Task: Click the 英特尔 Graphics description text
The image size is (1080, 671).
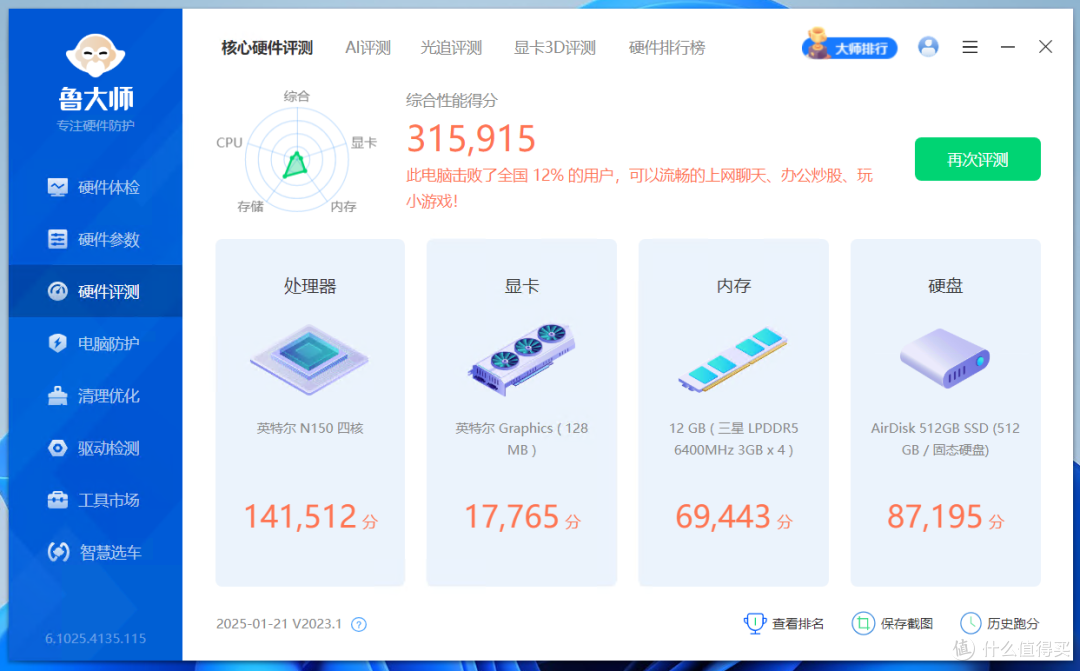Action: click(521, 439)
